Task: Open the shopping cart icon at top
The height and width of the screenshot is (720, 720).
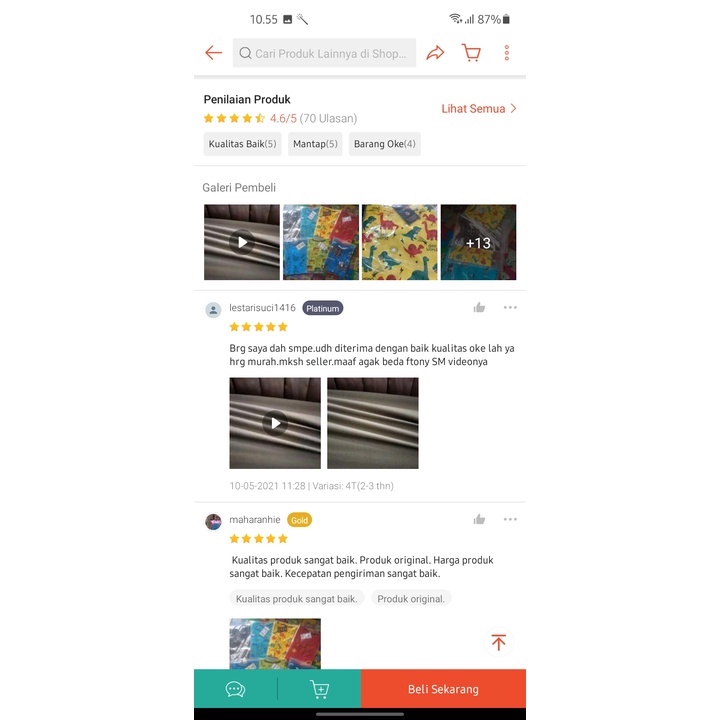Action: pos(471,53)
